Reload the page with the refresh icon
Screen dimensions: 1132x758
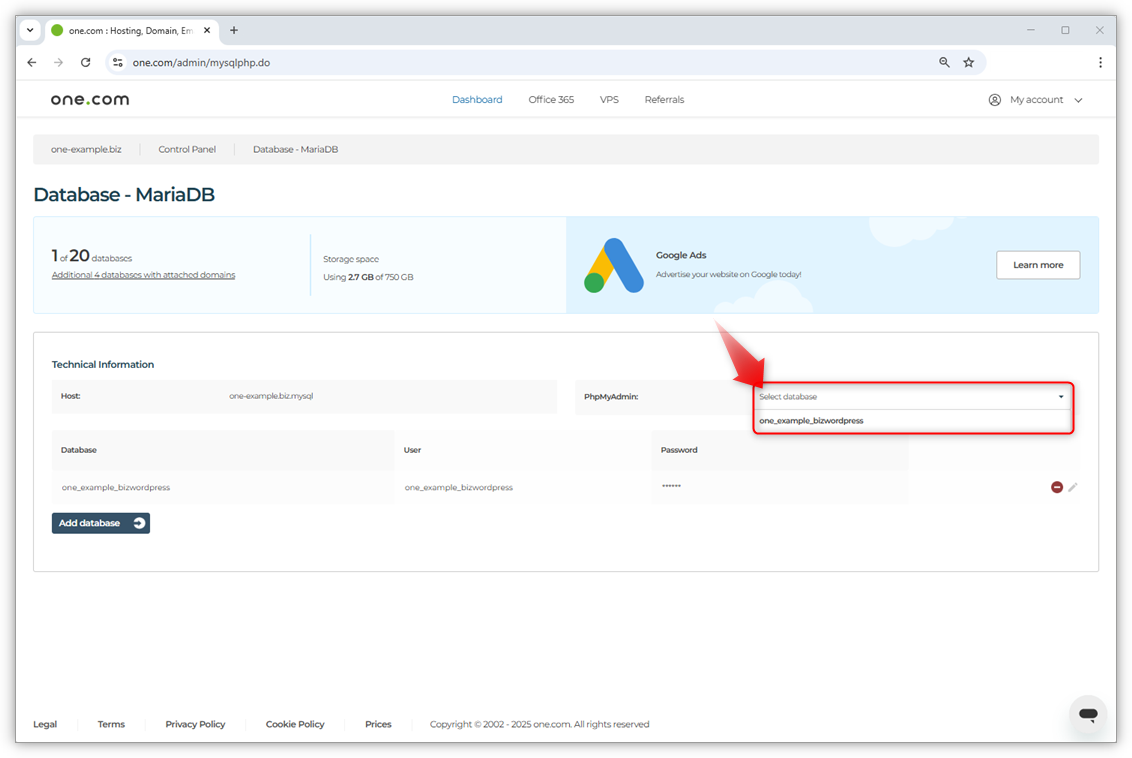click(85, 62)
